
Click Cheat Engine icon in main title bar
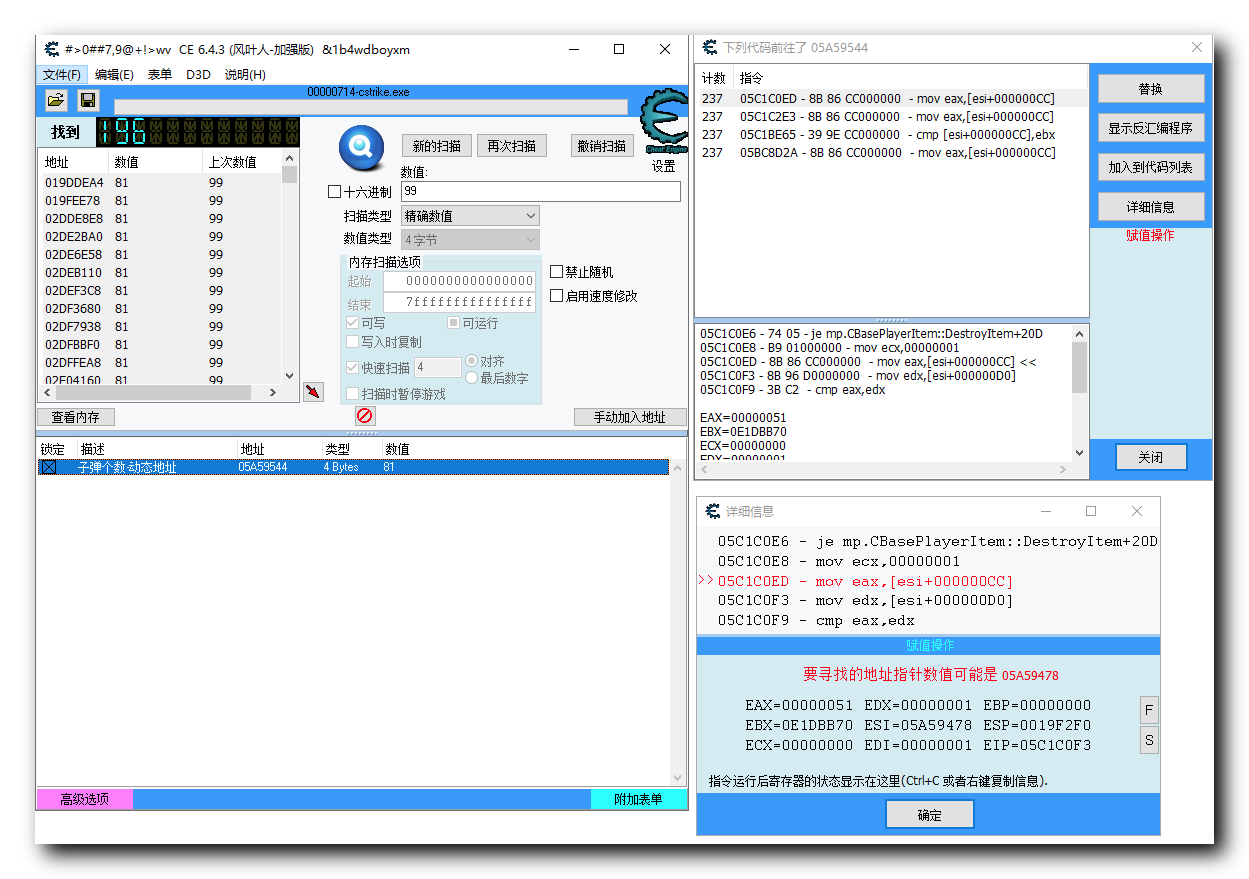pyautogui.click(x=53, y=49)
